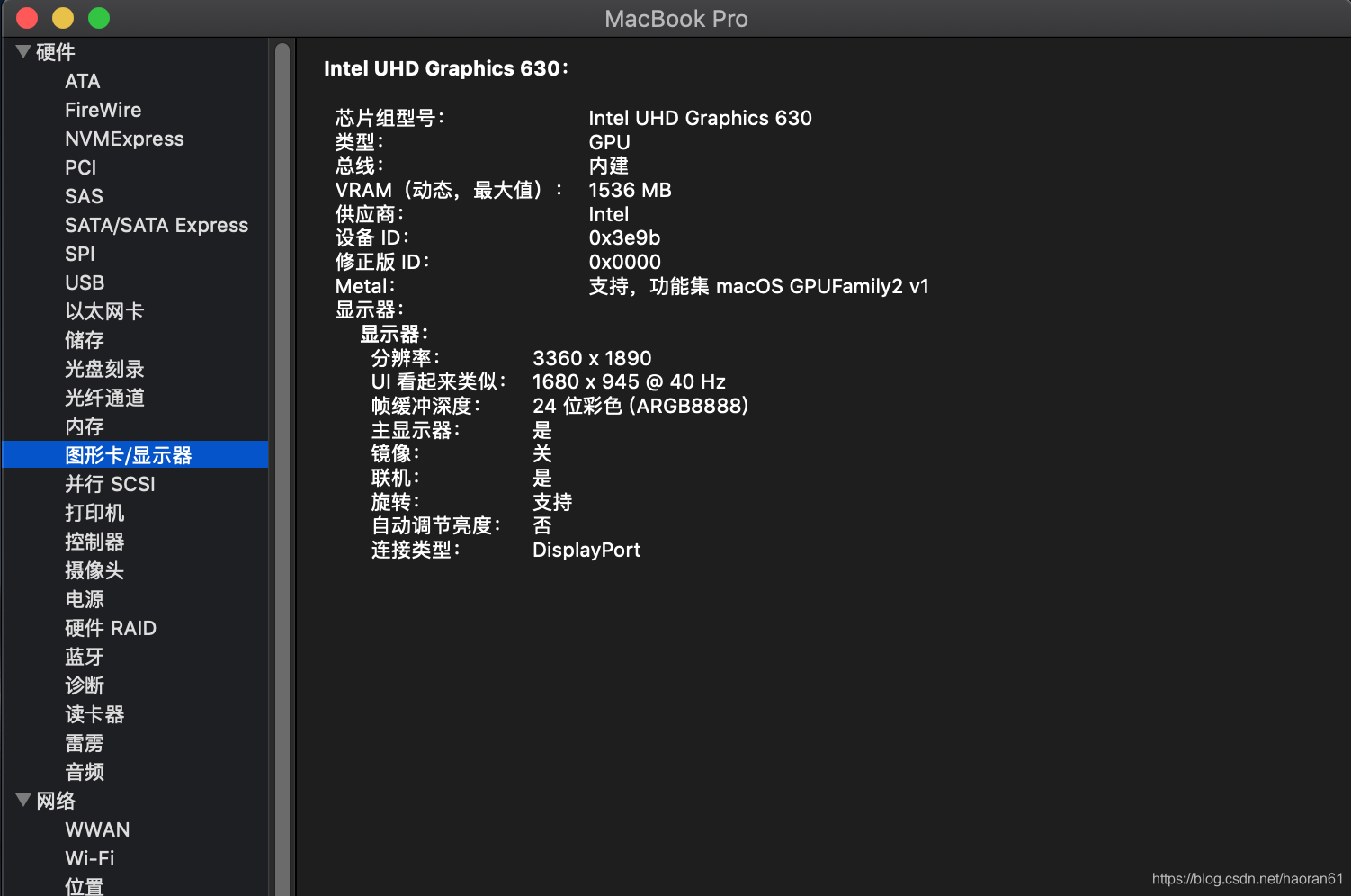Click the 硬件 category label

click(x=56, y=52)
